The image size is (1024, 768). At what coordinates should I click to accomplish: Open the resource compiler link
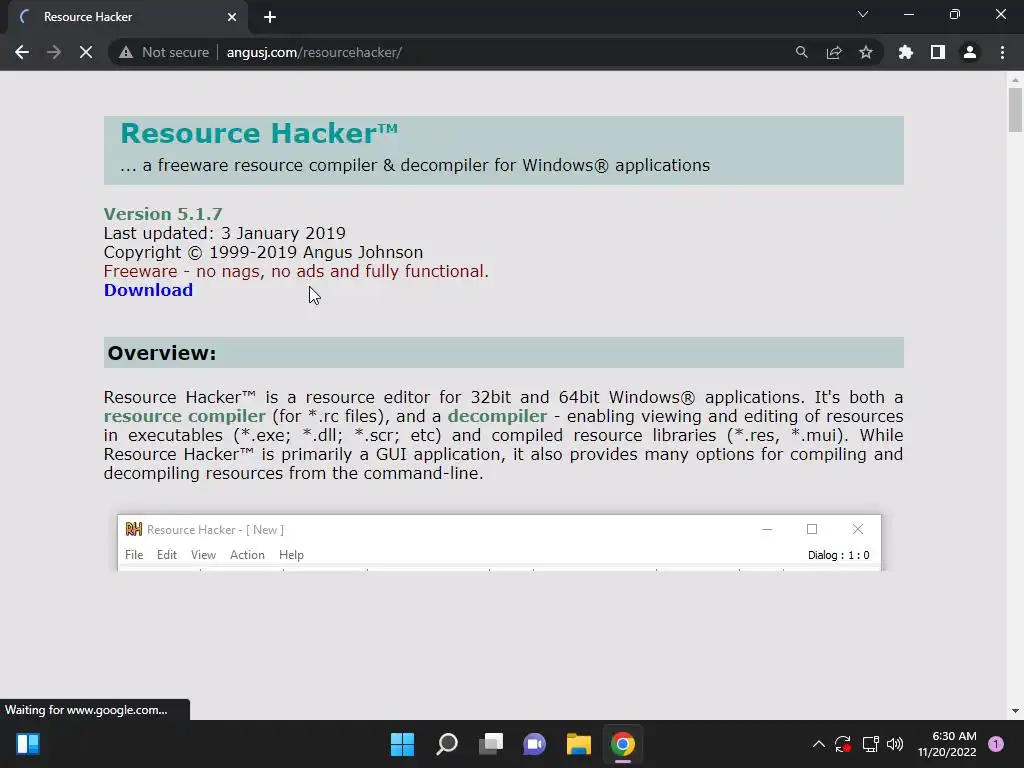(185, 416)
